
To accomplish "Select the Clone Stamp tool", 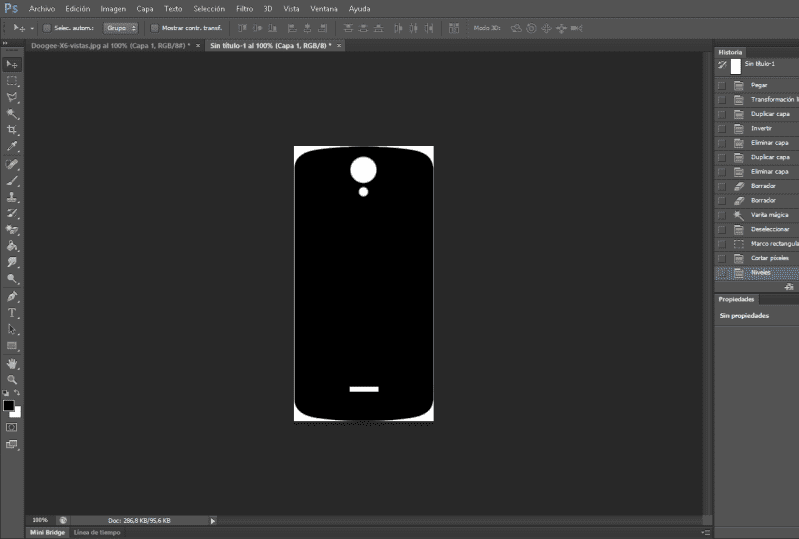I will pos(12,197).
